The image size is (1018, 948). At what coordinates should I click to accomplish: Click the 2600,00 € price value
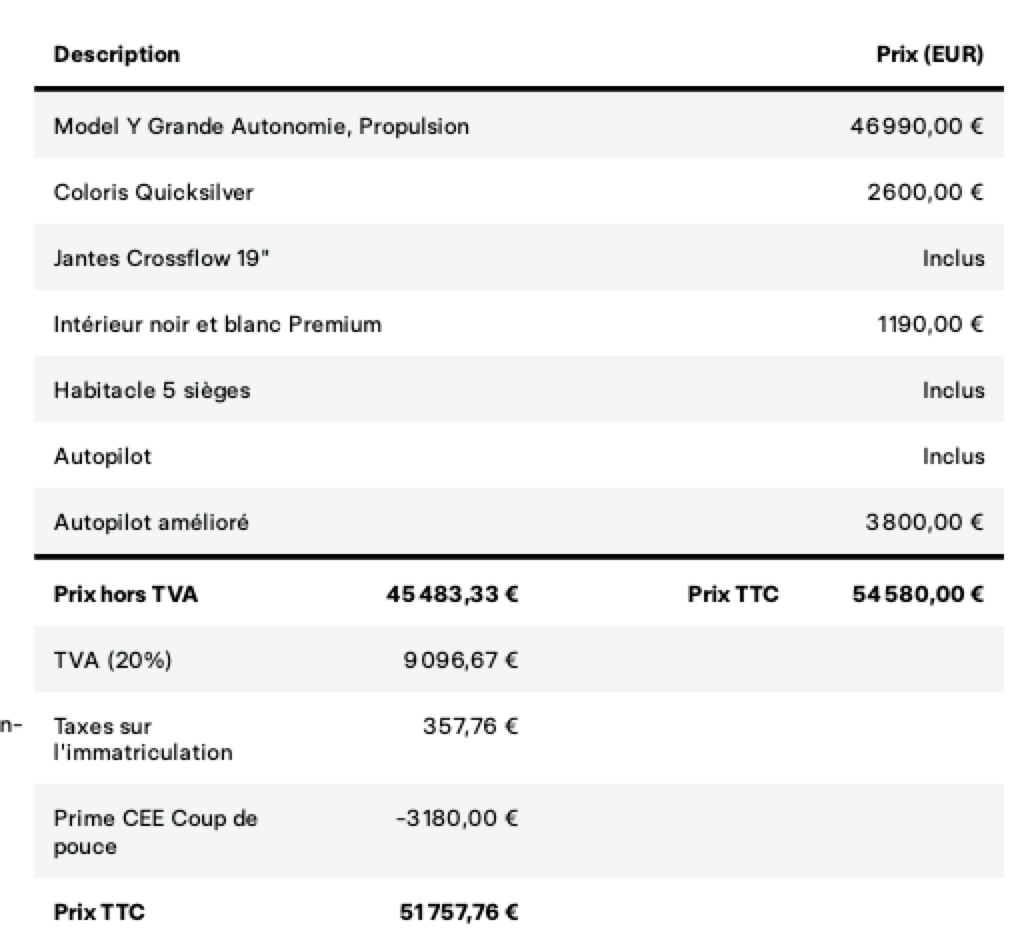(x=925, y=192)
